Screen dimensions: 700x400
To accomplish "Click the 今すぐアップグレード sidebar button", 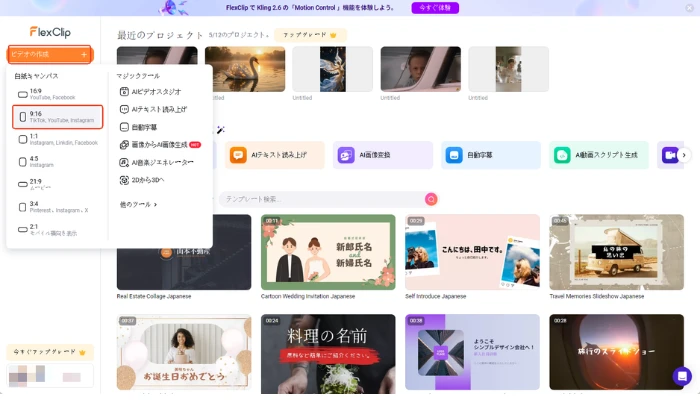I will [x=50, y=352].
